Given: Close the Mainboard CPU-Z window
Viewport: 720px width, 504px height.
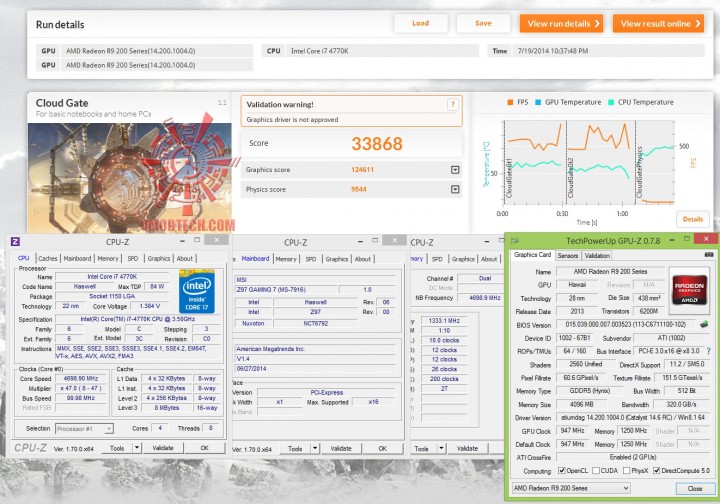Looking at the screenshot, I should 394,241.
